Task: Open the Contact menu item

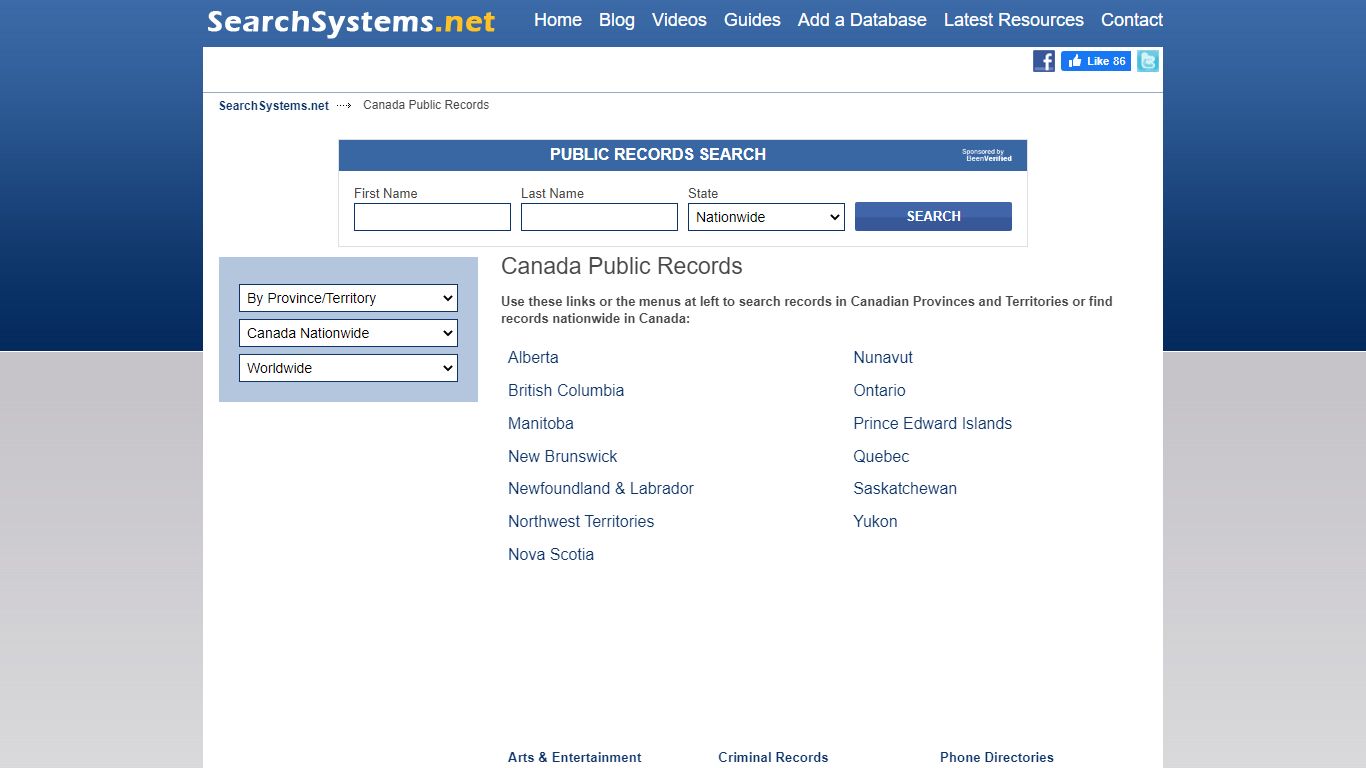Action: click(1132, 20)
